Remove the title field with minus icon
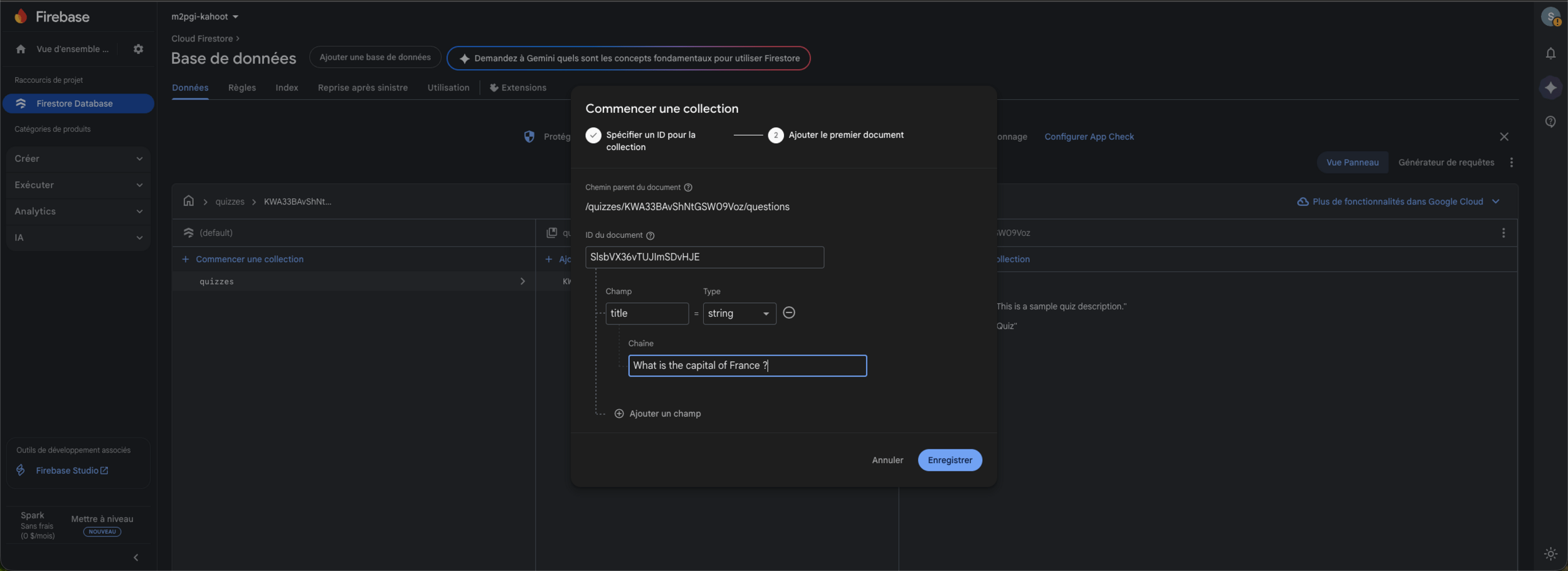This screenshot has width=1568, height=571. (x=789, y=312)
